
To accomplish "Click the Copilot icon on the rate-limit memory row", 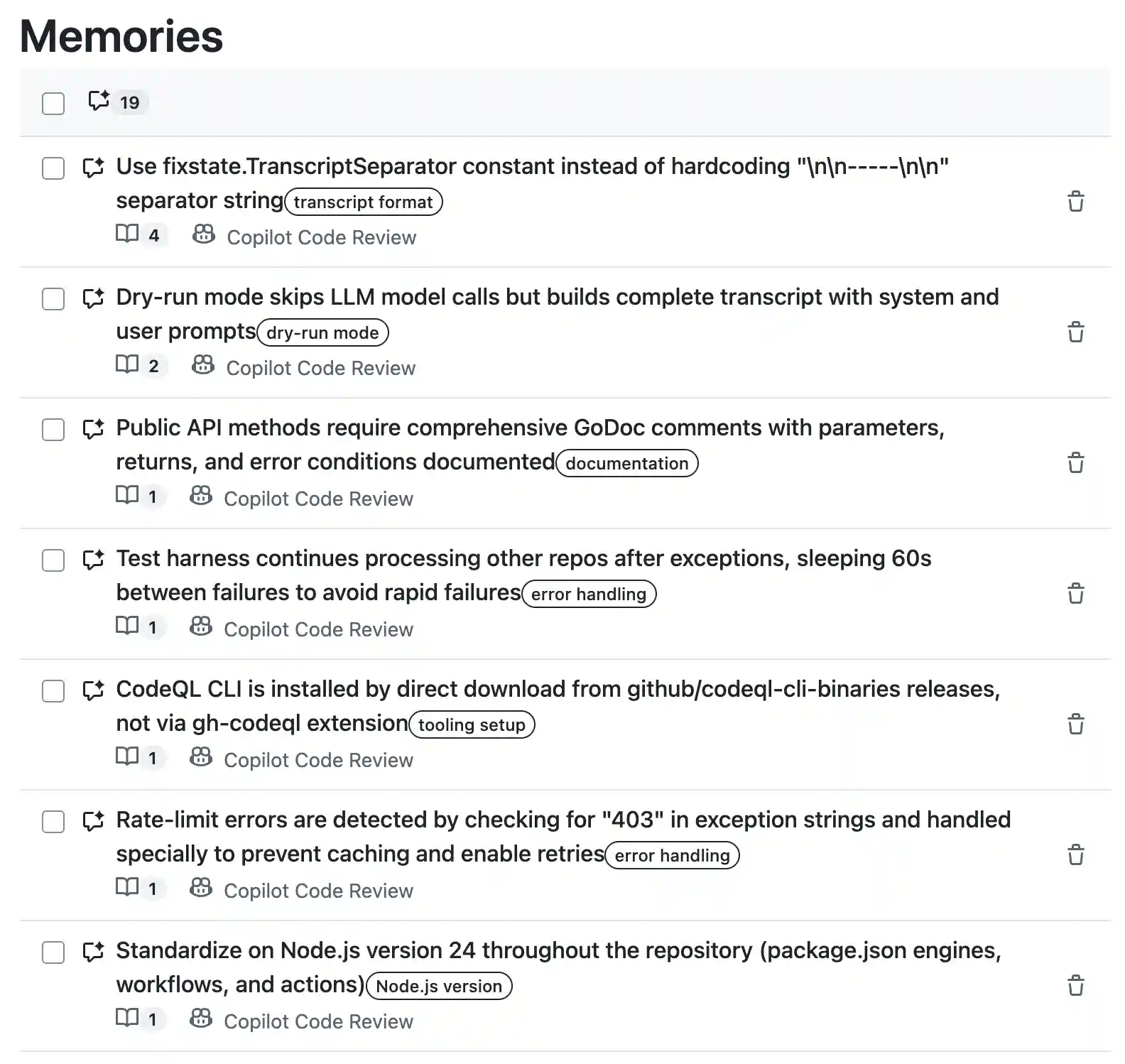I will (x=201, y=888).
